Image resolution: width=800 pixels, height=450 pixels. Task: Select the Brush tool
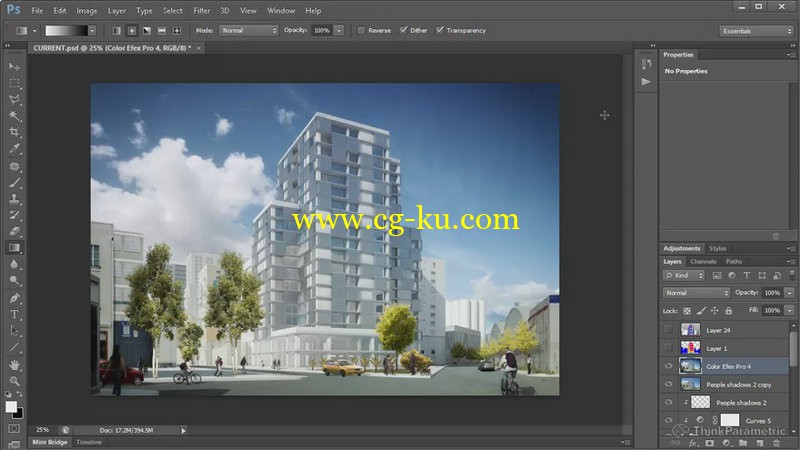[x=14, y=182]
